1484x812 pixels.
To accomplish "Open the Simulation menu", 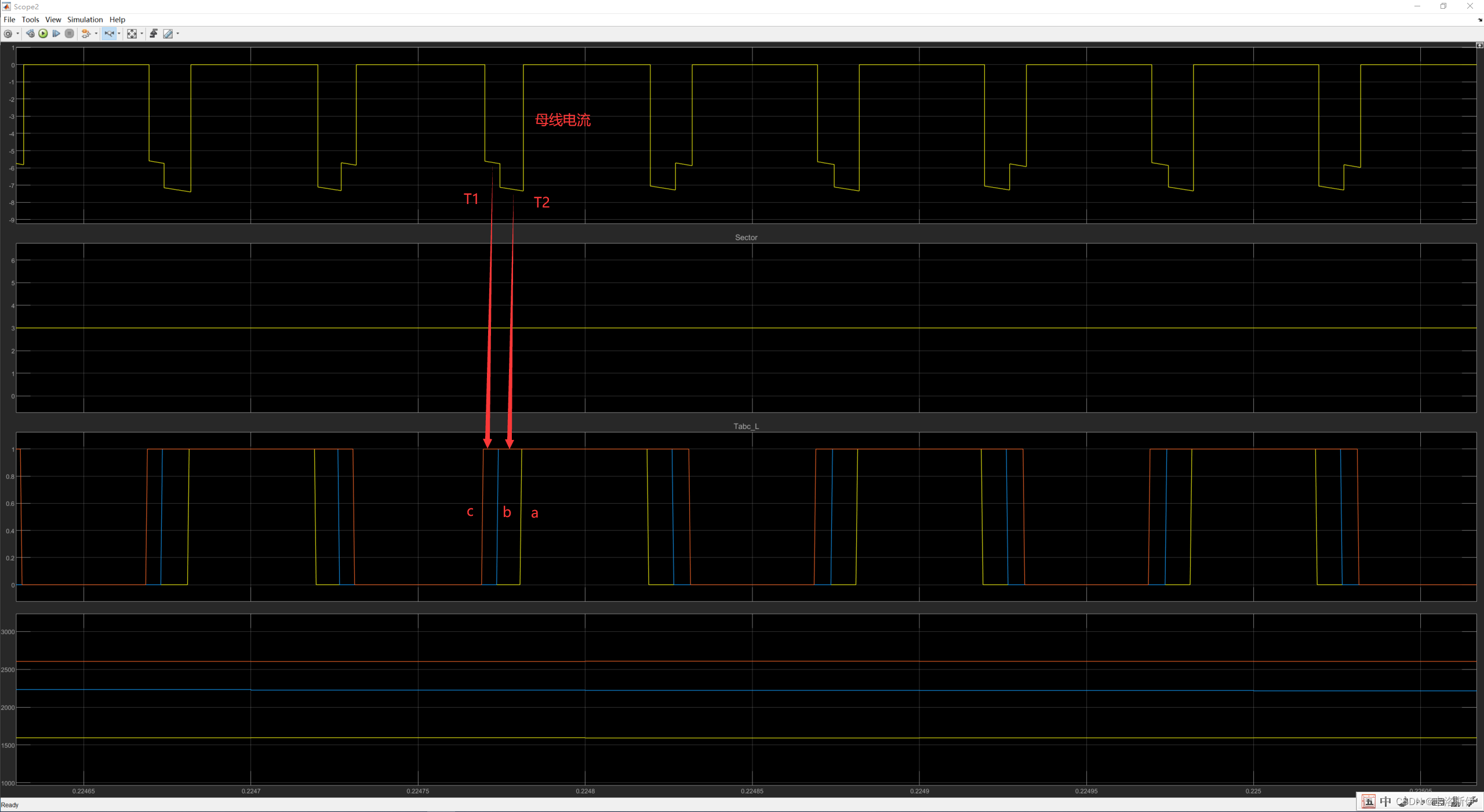I will (x=85, y=20).
